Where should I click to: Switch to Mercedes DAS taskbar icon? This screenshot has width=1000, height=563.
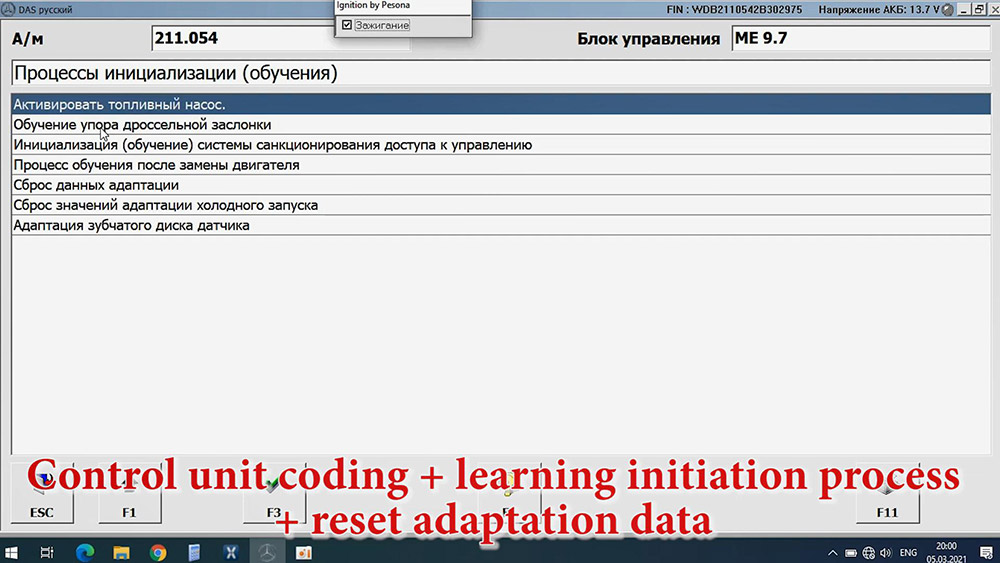click(267, 552)
